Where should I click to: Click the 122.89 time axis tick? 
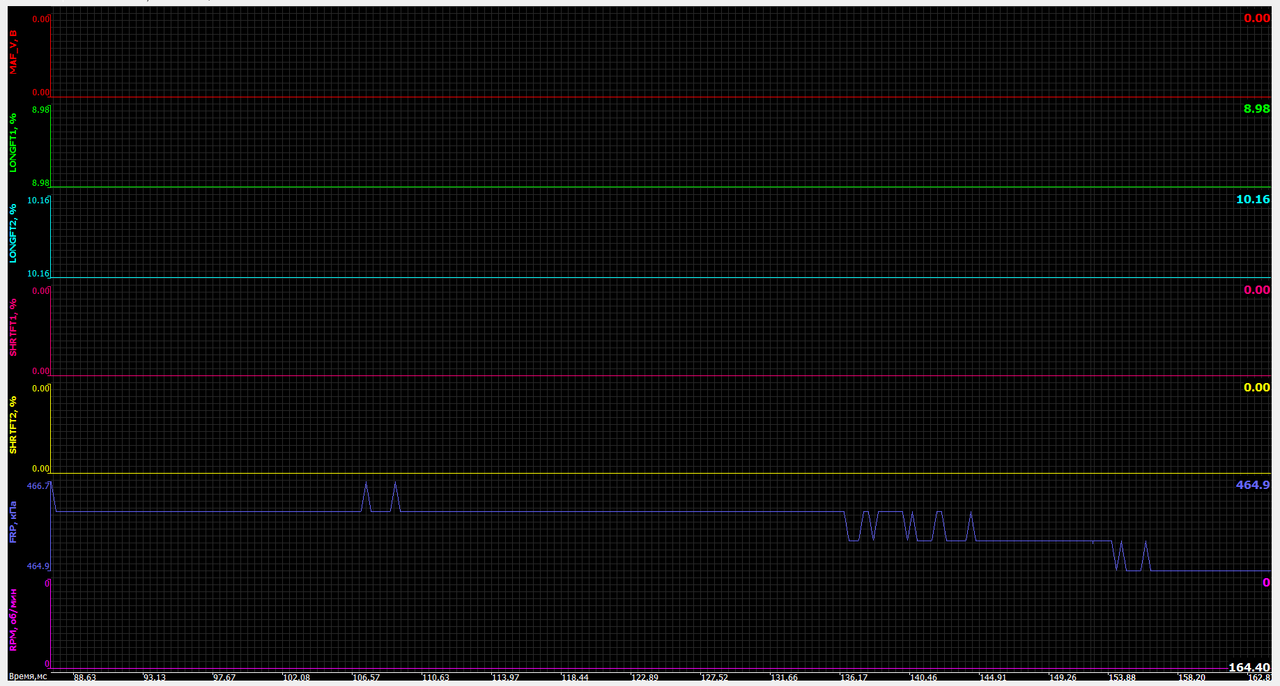pos(644,677)
